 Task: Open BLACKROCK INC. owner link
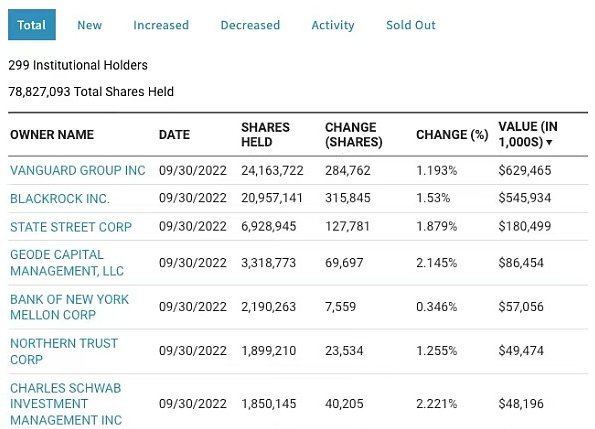tap(60, 198)
